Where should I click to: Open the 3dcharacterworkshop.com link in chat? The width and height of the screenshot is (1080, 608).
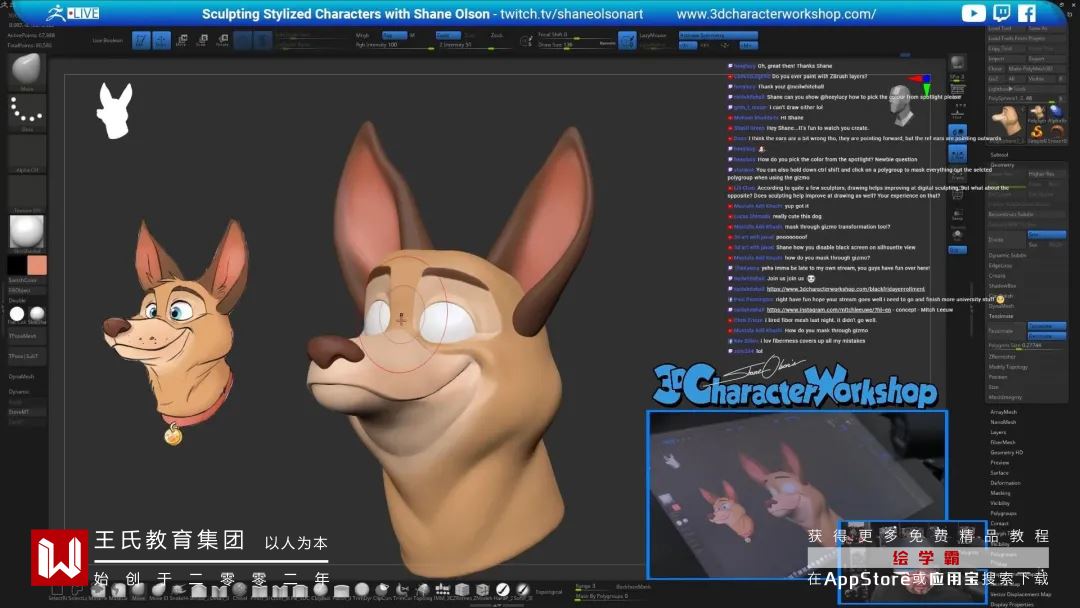845,289
